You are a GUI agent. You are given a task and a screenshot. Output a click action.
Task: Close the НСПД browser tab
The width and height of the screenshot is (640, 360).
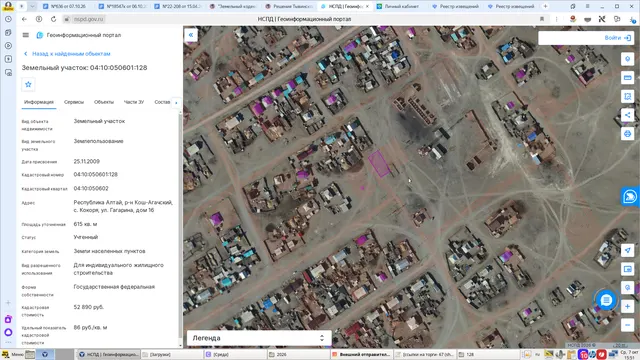[367, 6]
